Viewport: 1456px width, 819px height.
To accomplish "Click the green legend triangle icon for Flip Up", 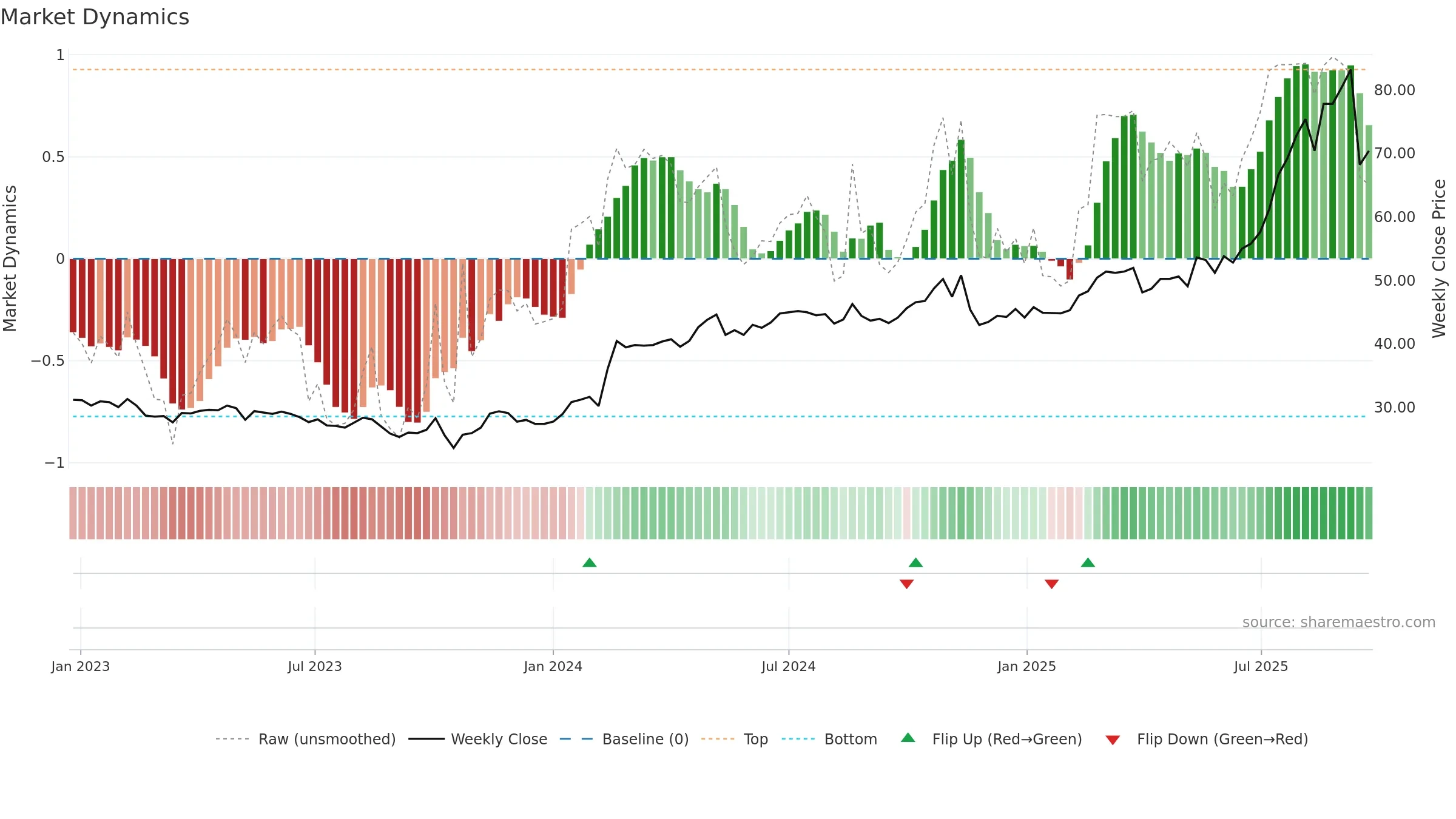I will pos(908,738).
